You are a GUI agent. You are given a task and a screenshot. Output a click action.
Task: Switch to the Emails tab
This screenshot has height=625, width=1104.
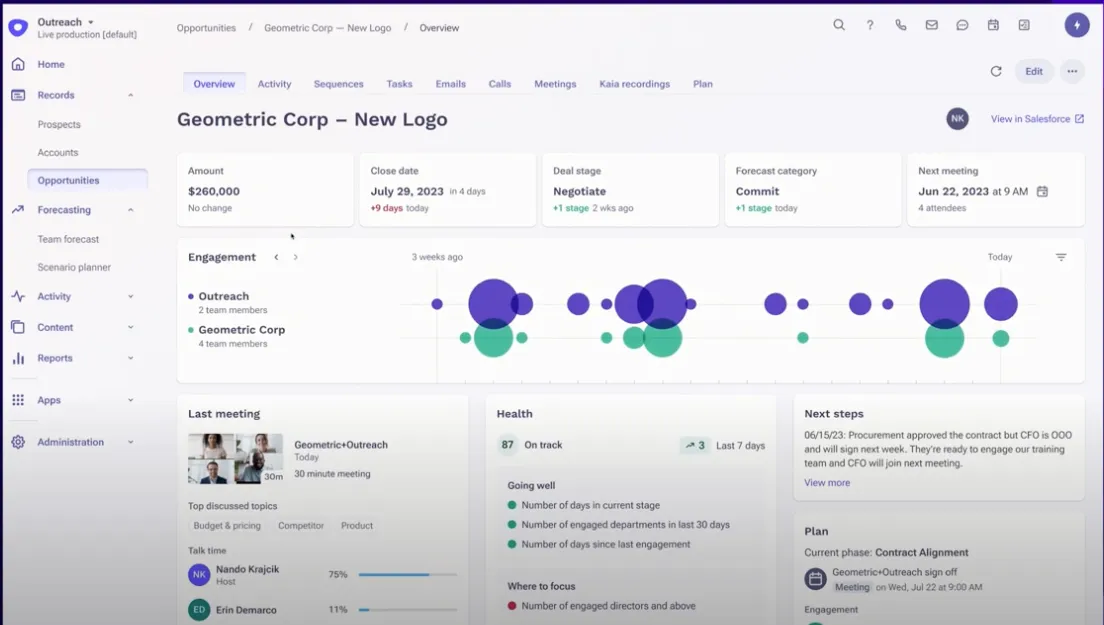[451, 84]
